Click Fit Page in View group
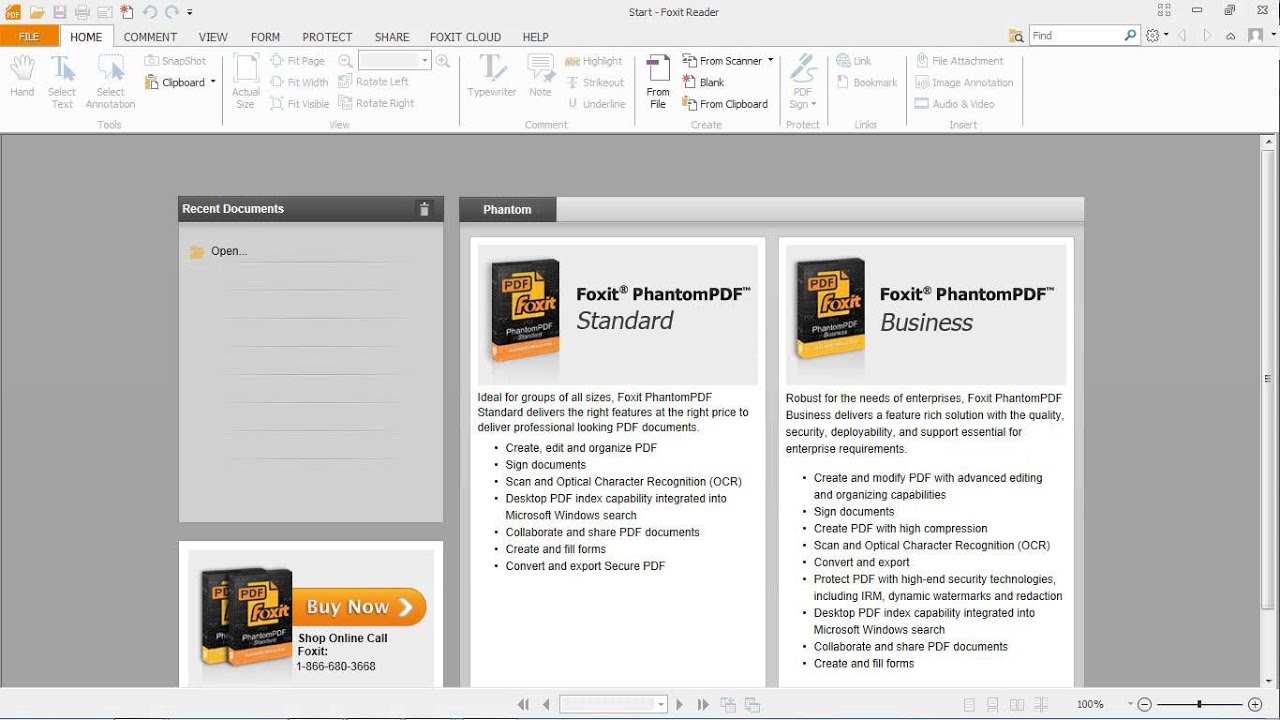The height and width of the screenshot is (720, 1280). click(297, 61)
